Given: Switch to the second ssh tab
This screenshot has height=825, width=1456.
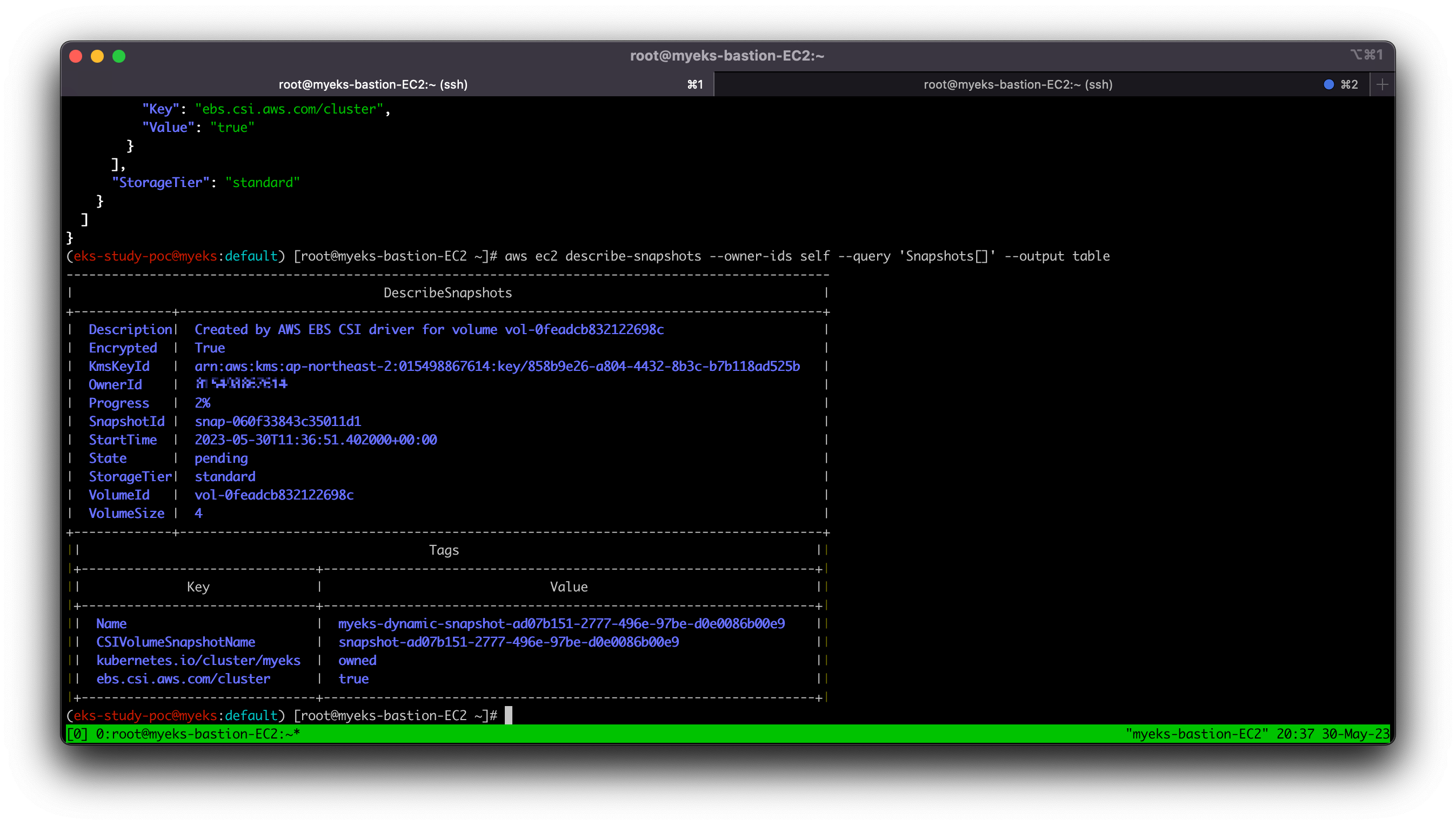Looking at the screenshot, I should pos(1017,84).
